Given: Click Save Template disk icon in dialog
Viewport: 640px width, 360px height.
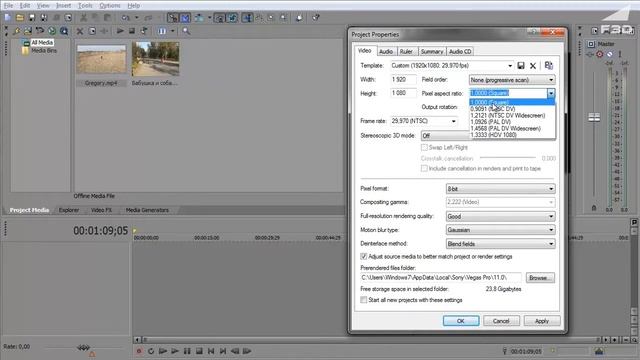Looking at the screenshot, I should pyautogui.click(x=521, y=65).
